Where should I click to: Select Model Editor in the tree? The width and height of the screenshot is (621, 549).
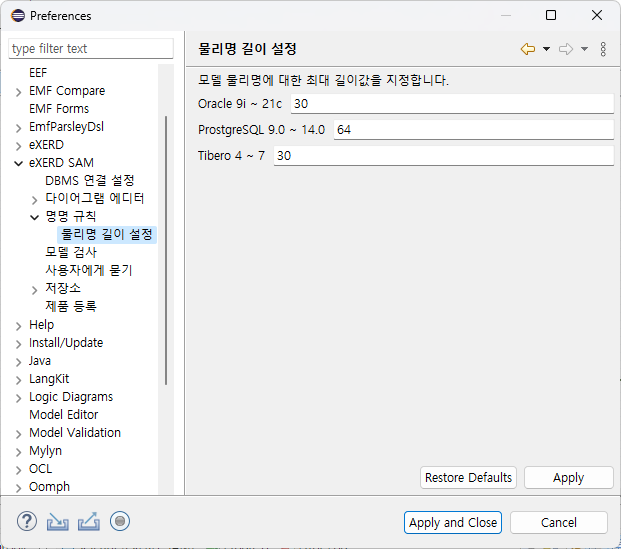click(63, 415)
